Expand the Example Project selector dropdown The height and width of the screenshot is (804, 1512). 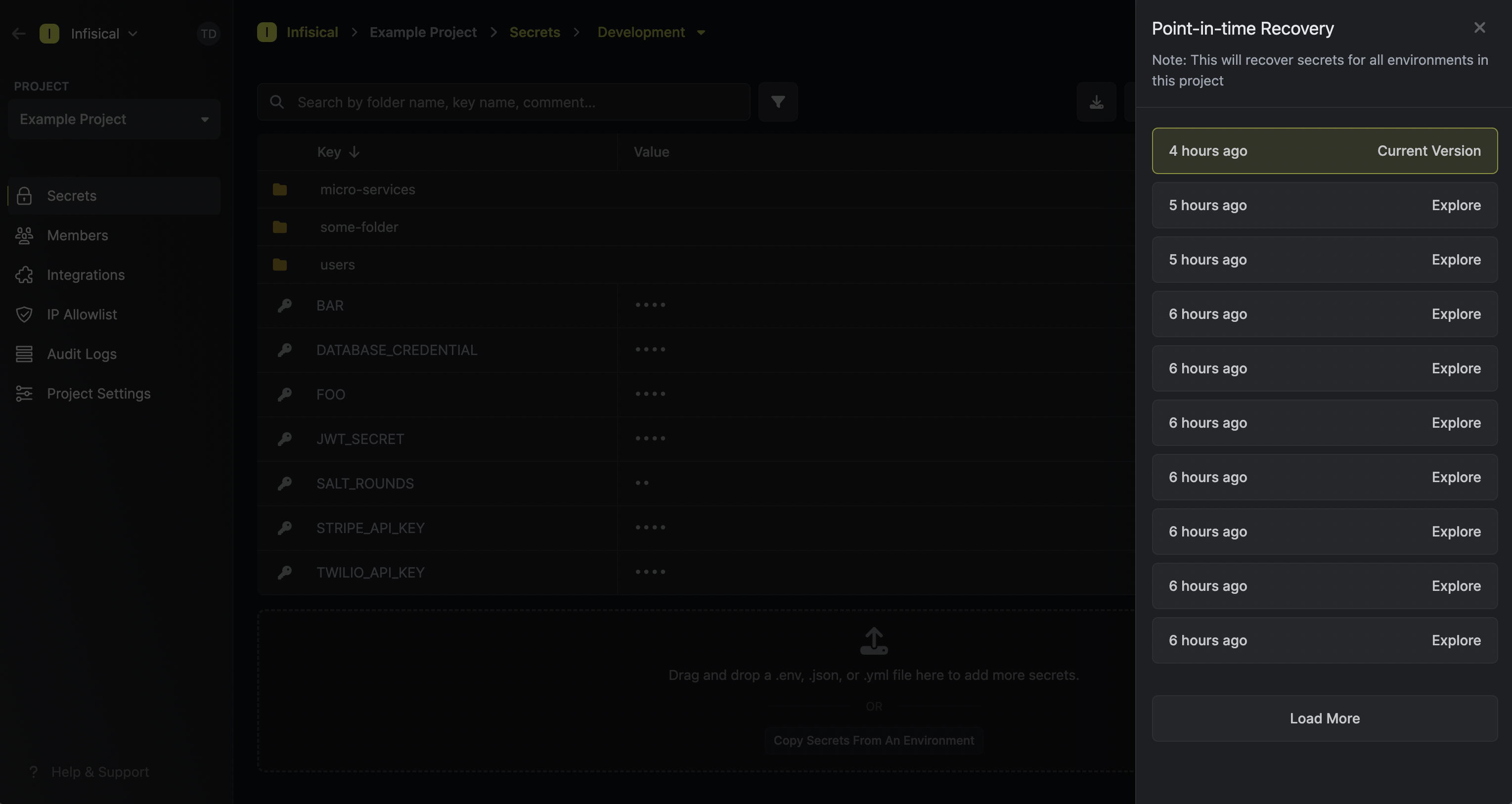click(114, 119)
